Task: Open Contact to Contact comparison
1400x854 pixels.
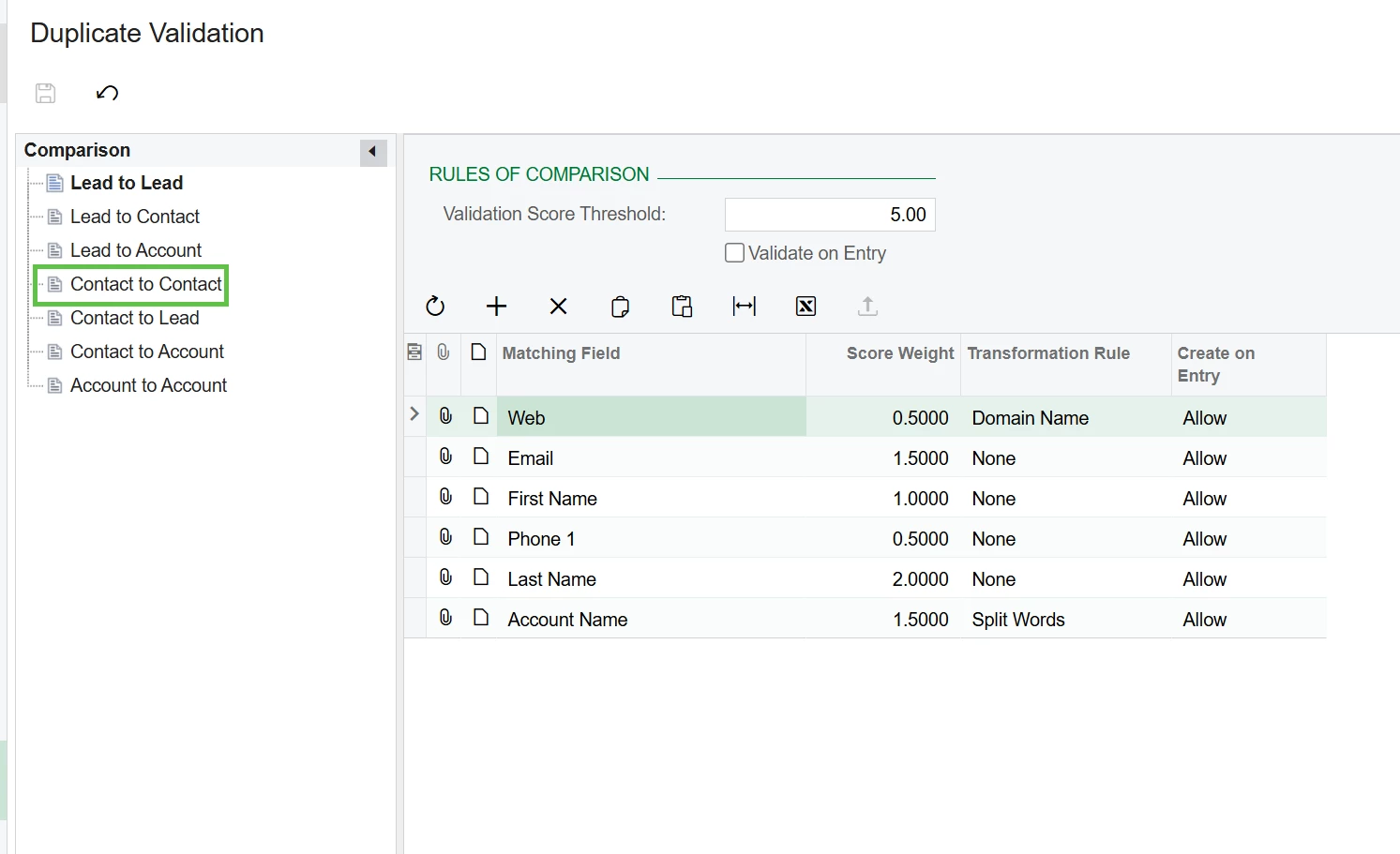Action: [146, 284]
